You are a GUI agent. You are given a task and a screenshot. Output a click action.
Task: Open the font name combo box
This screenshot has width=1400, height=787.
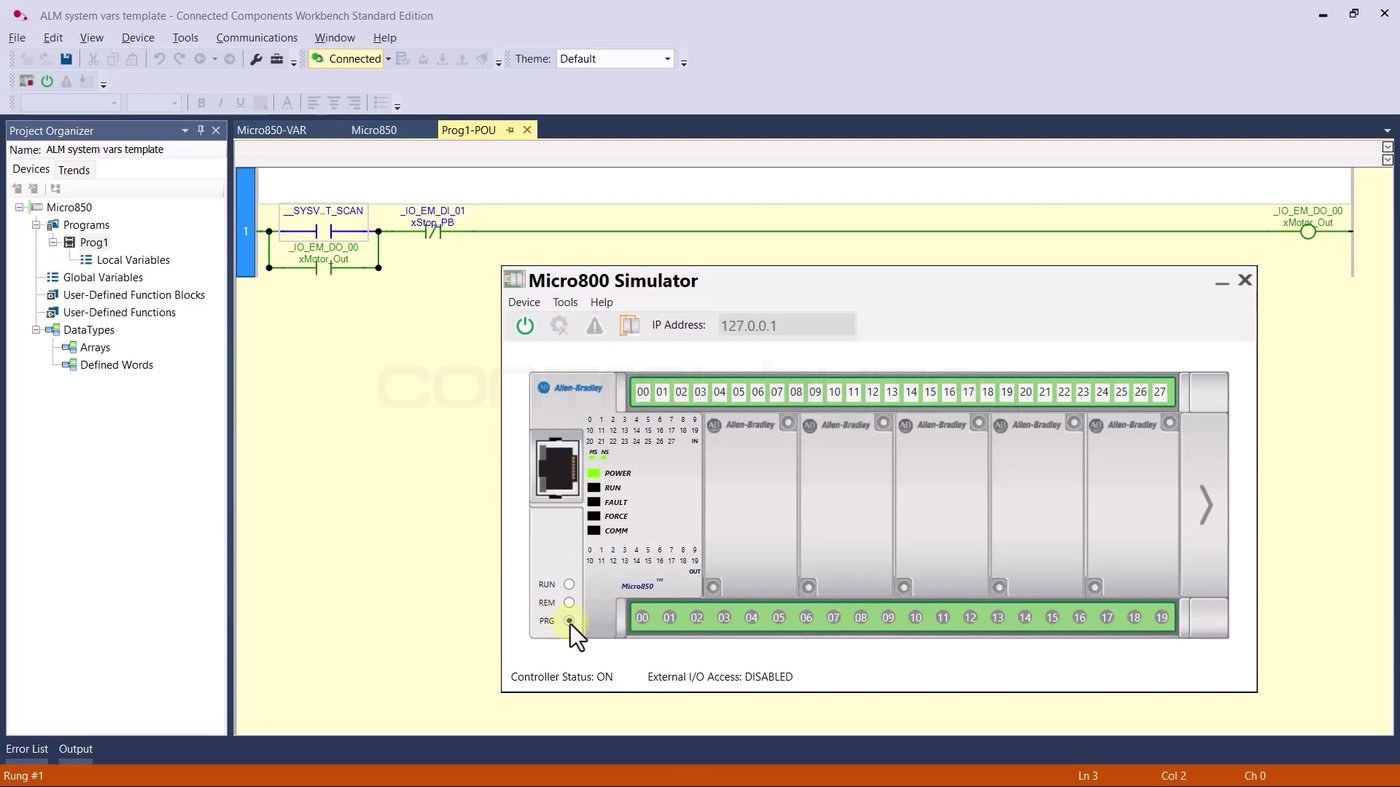[70, 103]
